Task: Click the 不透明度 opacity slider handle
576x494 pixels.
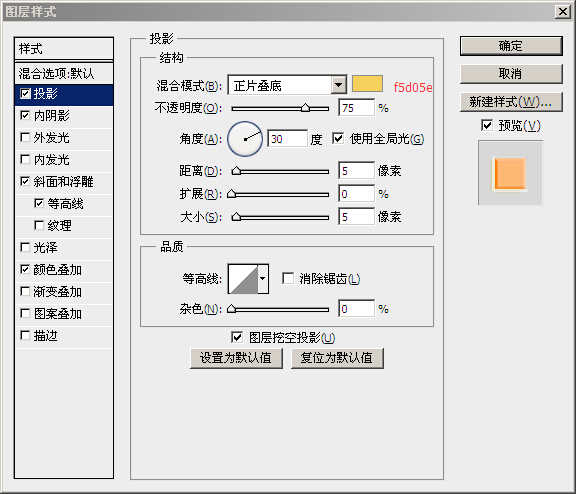Action: coord(305,108)
